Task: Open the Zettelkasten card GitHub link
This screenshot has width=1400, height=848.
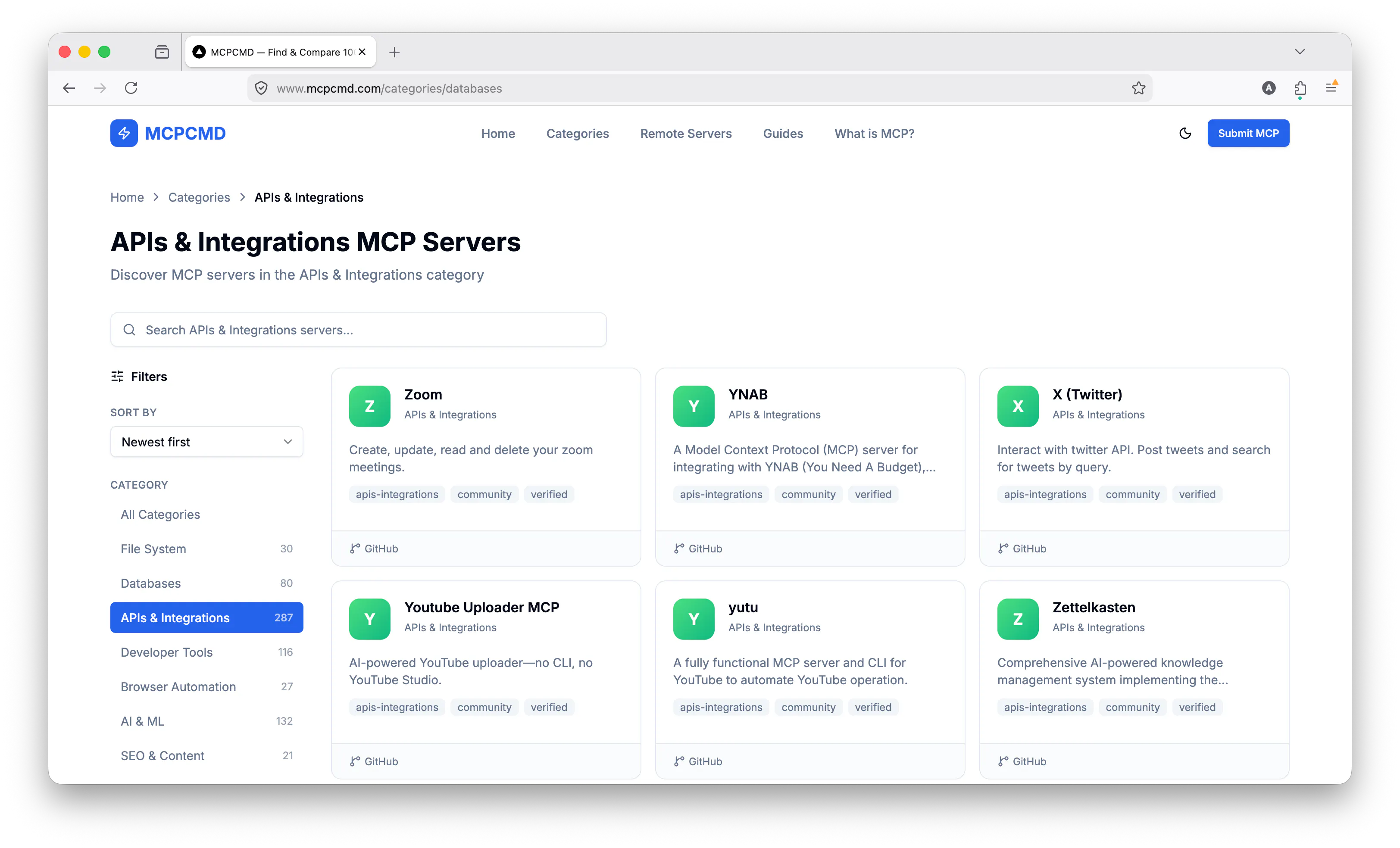Action: pos(1022,762)
